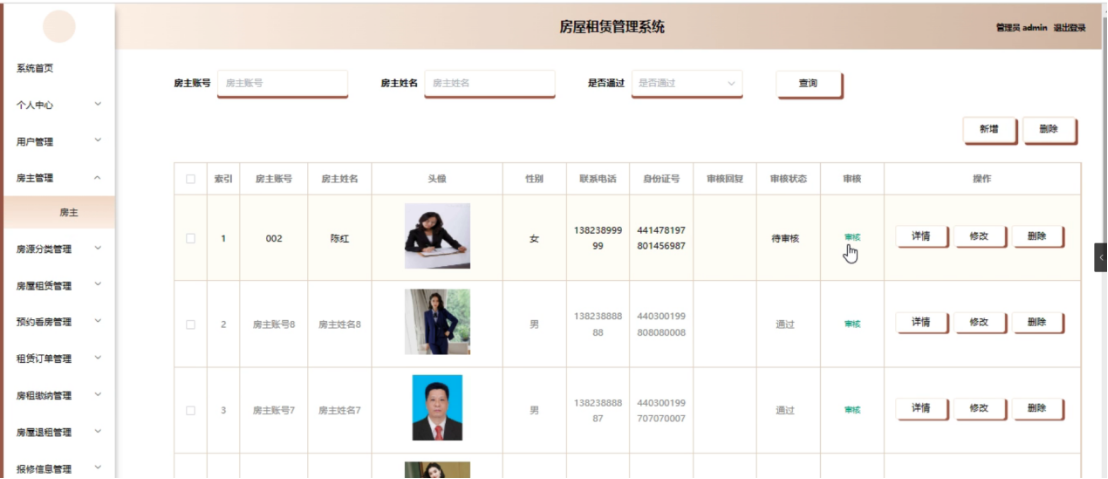Click 删除 in 陈红 row

coord(1037,236)
